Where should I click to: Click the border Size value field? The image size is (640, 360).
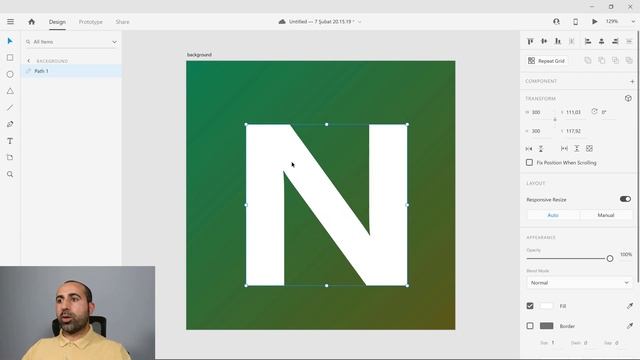(x=553, y=343)
